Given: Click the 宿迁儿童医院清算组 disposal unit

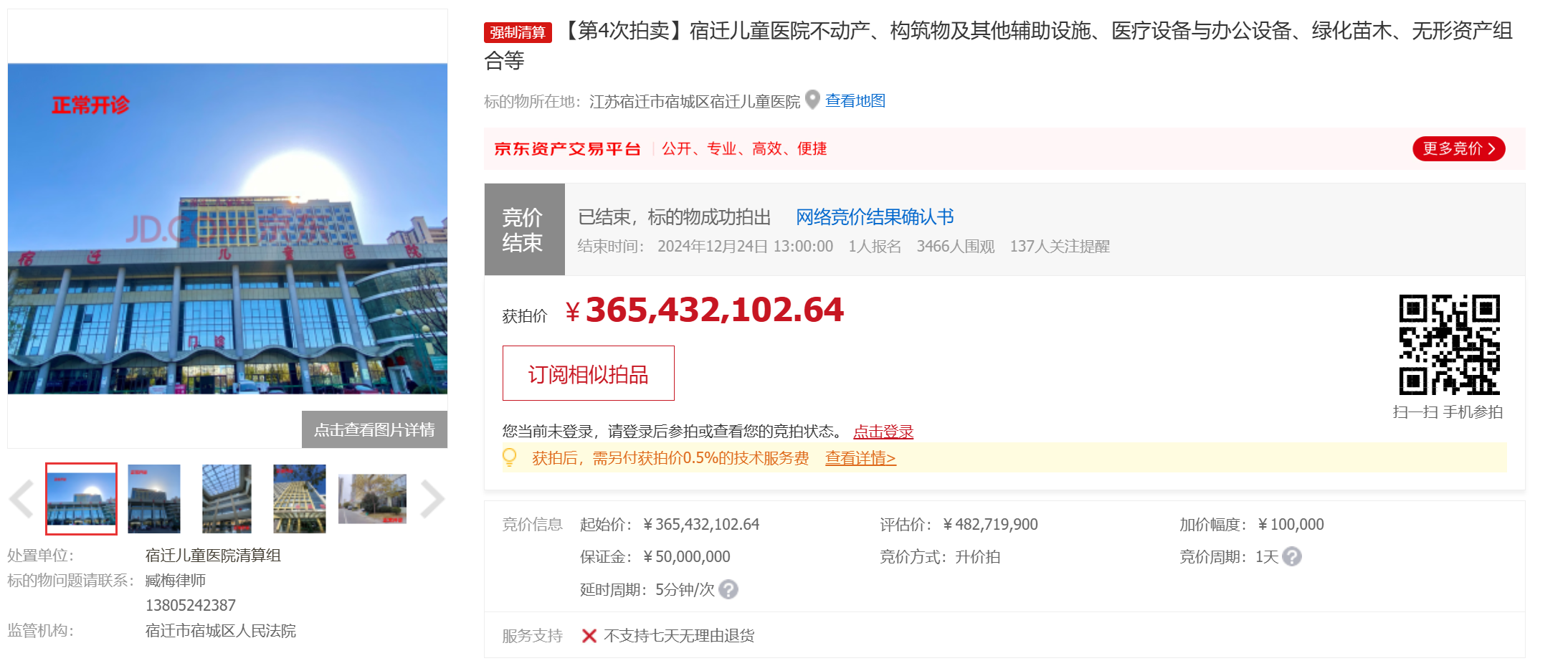Looking at the screenshot, I should (x=213, y=556).
